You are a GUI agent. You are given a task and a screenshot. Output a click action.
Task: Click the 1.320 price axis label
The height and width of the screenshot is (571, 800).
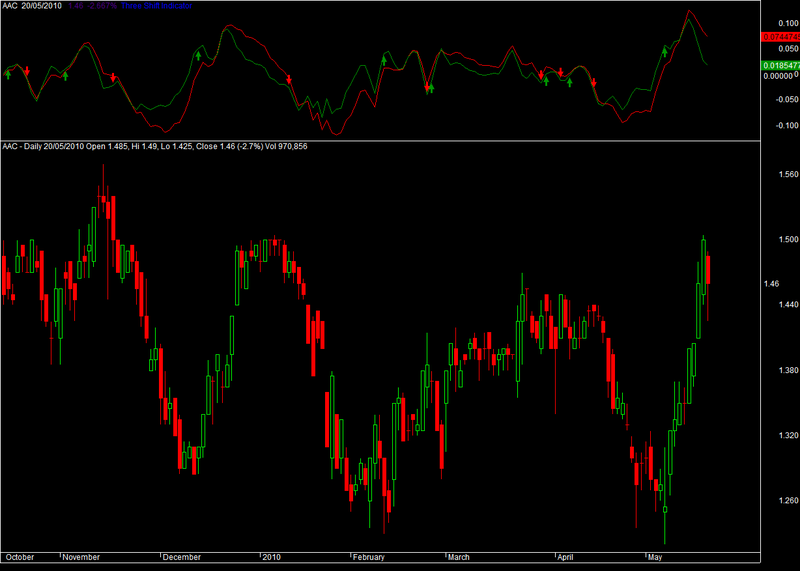pos(788,436)
